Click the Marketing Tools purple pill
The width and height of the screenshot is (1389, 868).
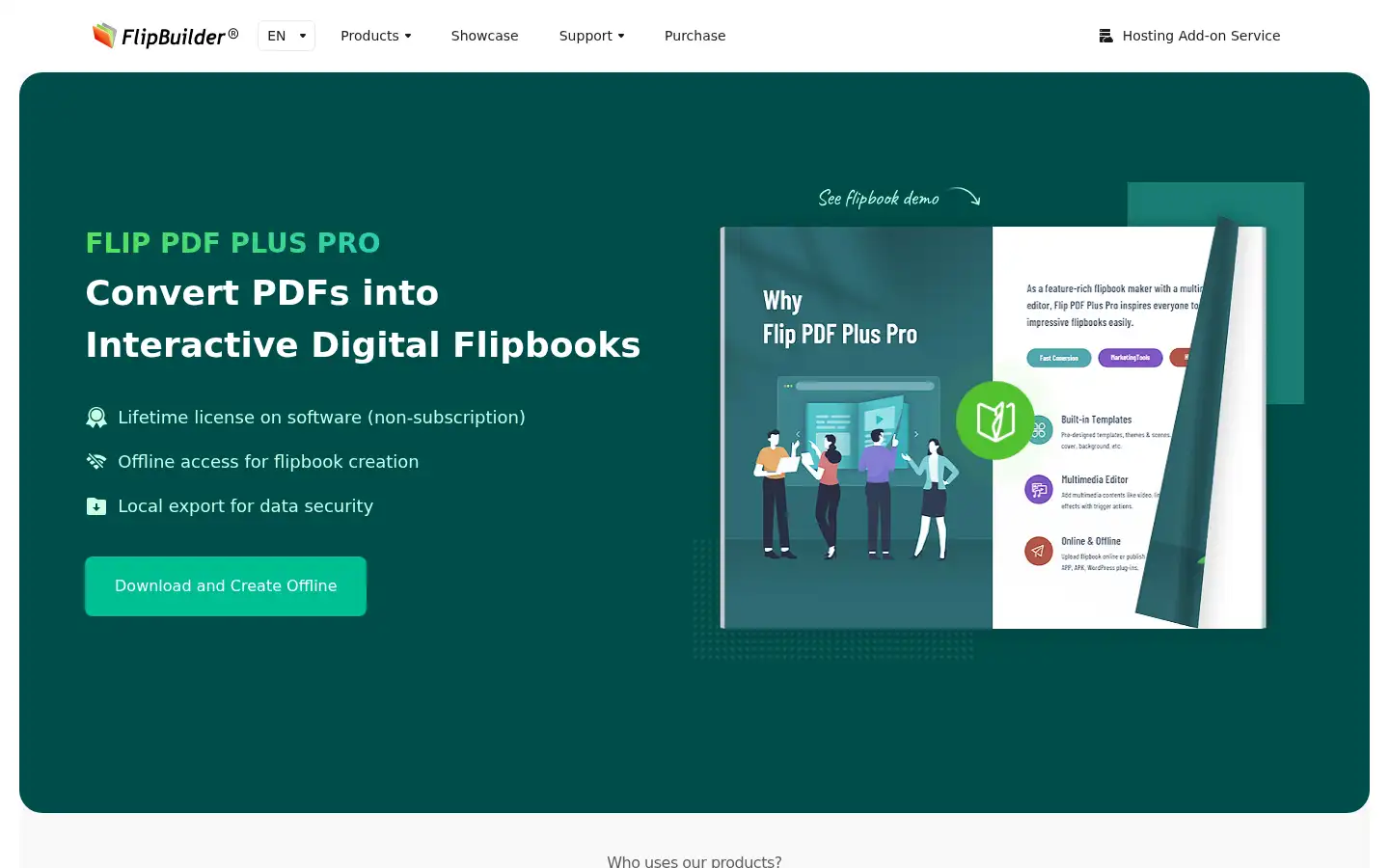[1130, 358]
